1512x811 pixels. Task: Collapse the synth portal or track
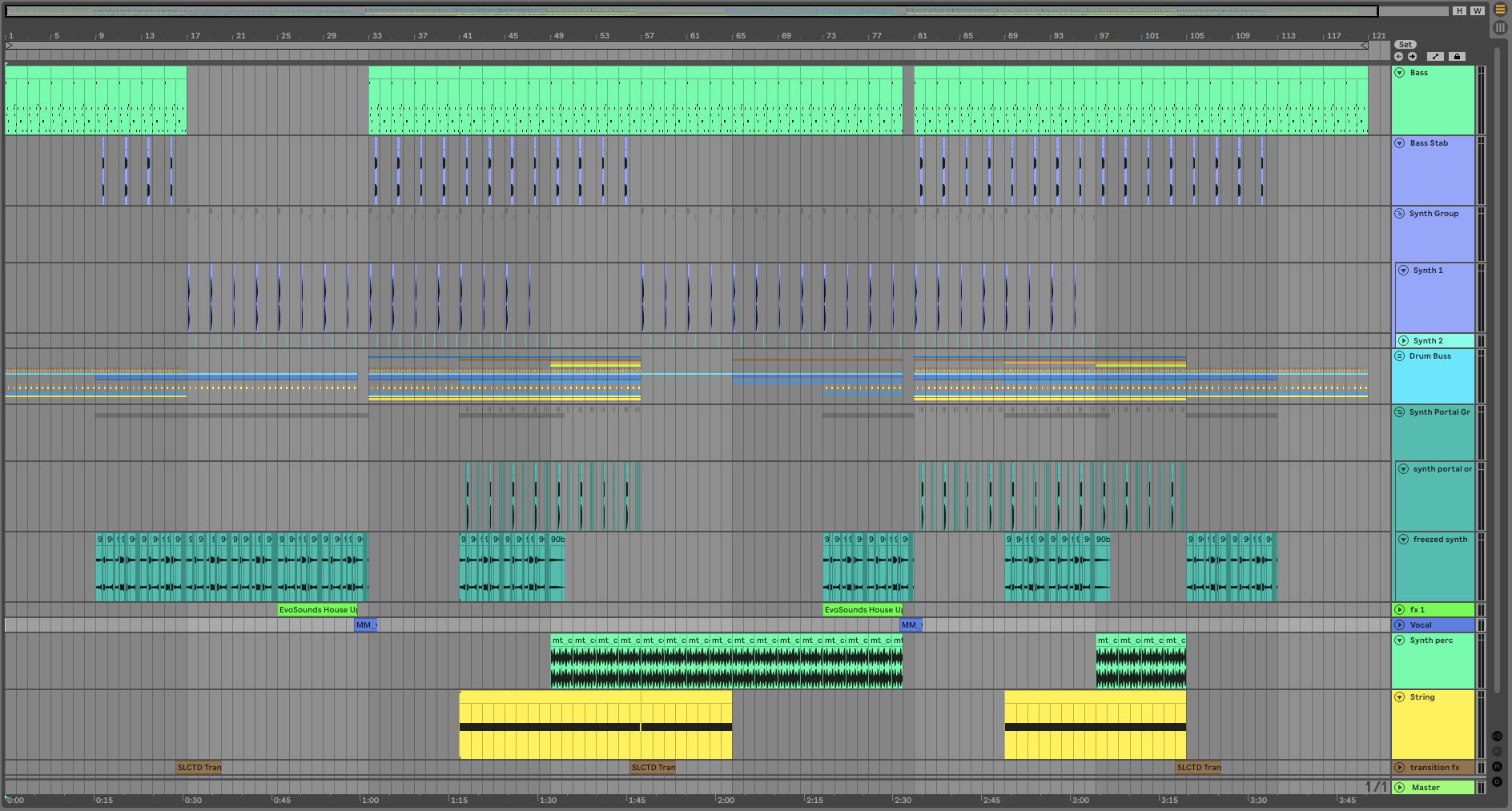tap(1404, 469)
